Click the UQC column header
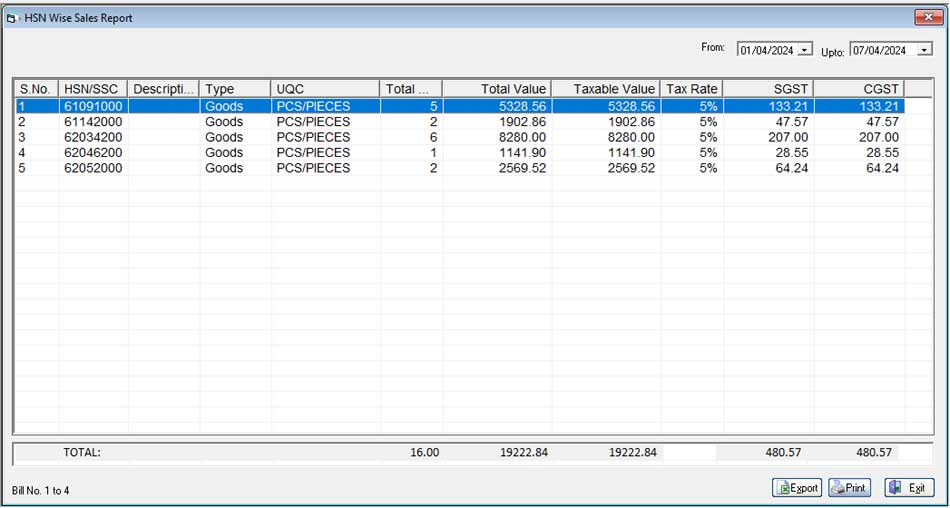This screenshot has width=950, height=508. (325, 89)
